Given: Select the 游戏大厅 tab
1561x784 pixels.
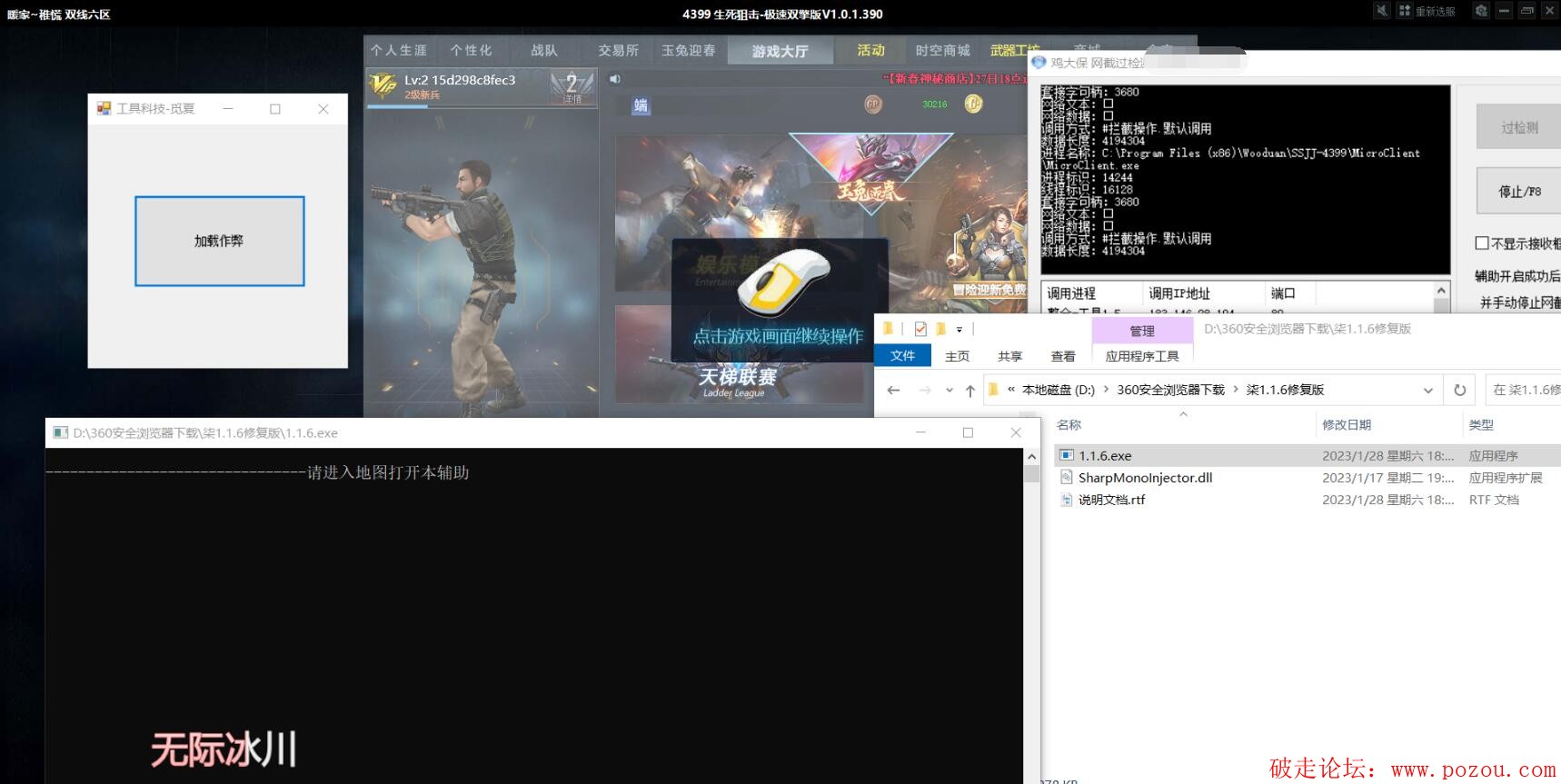Looking at the screenshot, I should pyautogui.click(x=780, y=51).
